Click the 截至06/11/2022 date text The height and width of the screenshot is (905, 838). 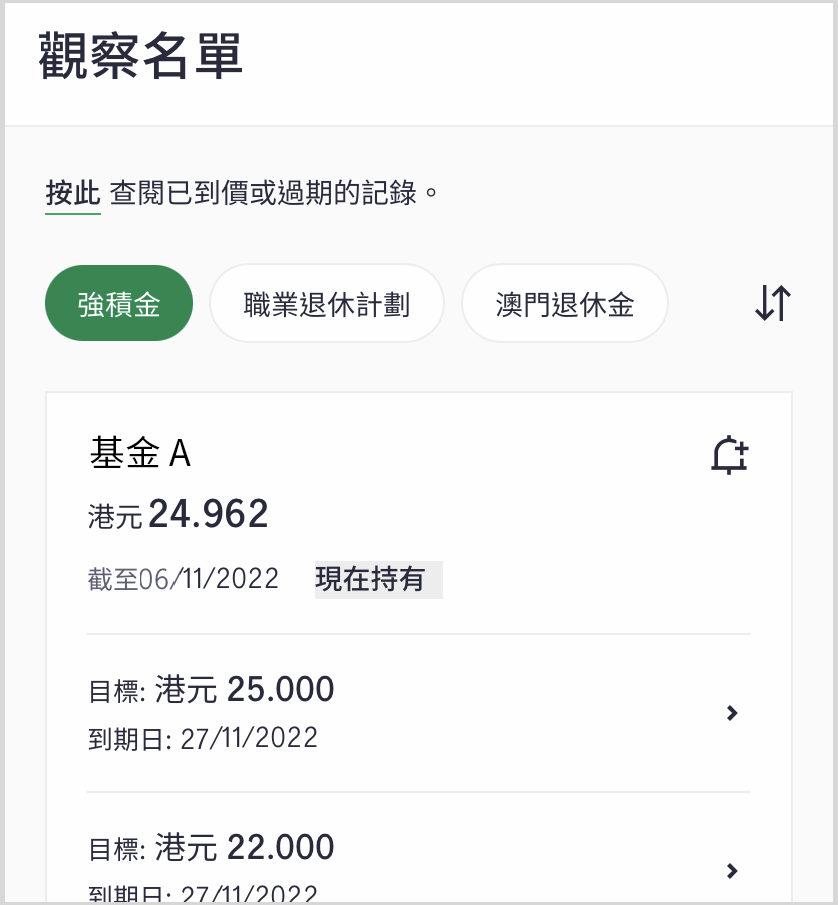(183, 579)
